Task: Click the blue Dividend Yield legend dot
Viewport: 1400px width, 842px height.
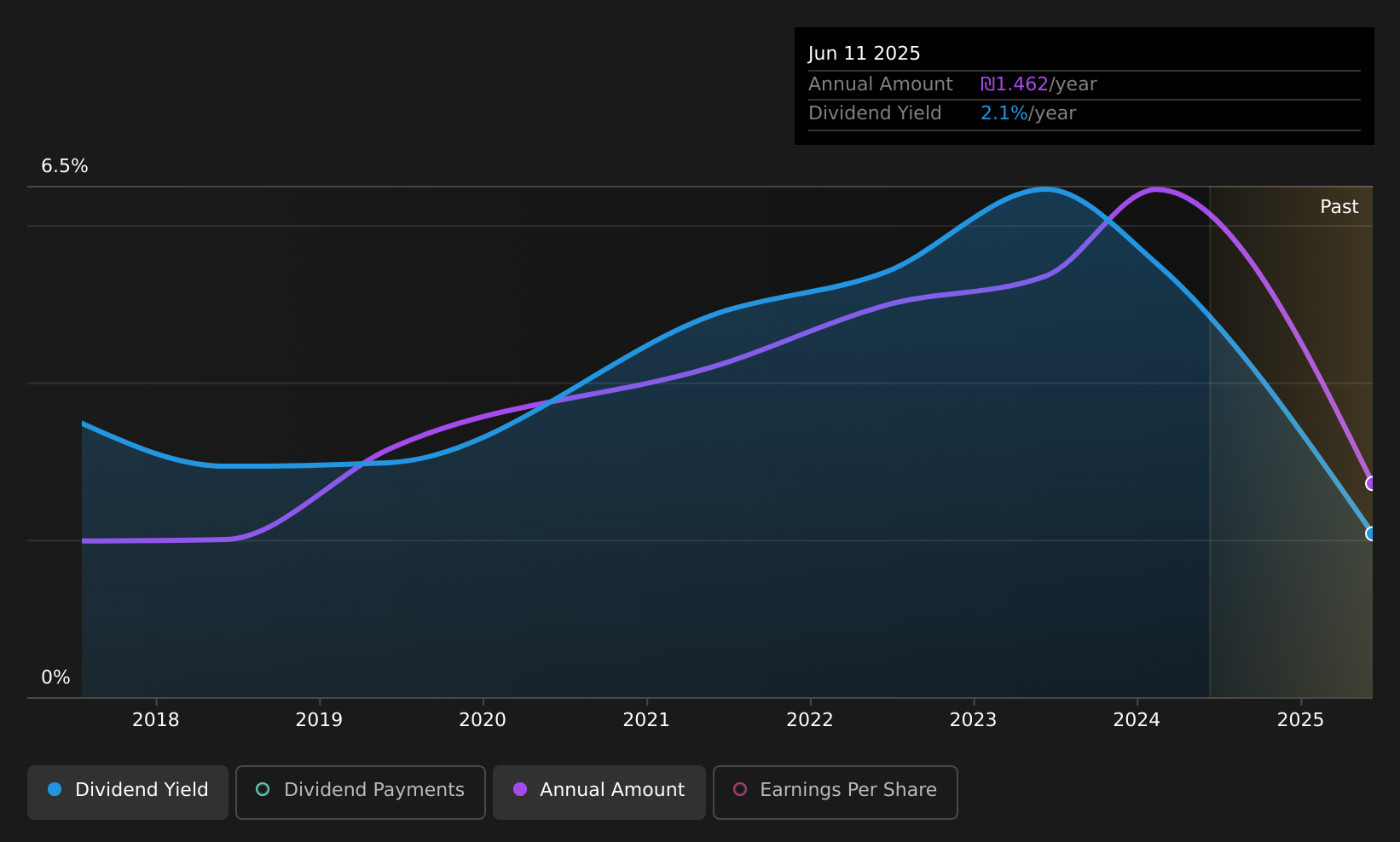Action: click(55, 790)
